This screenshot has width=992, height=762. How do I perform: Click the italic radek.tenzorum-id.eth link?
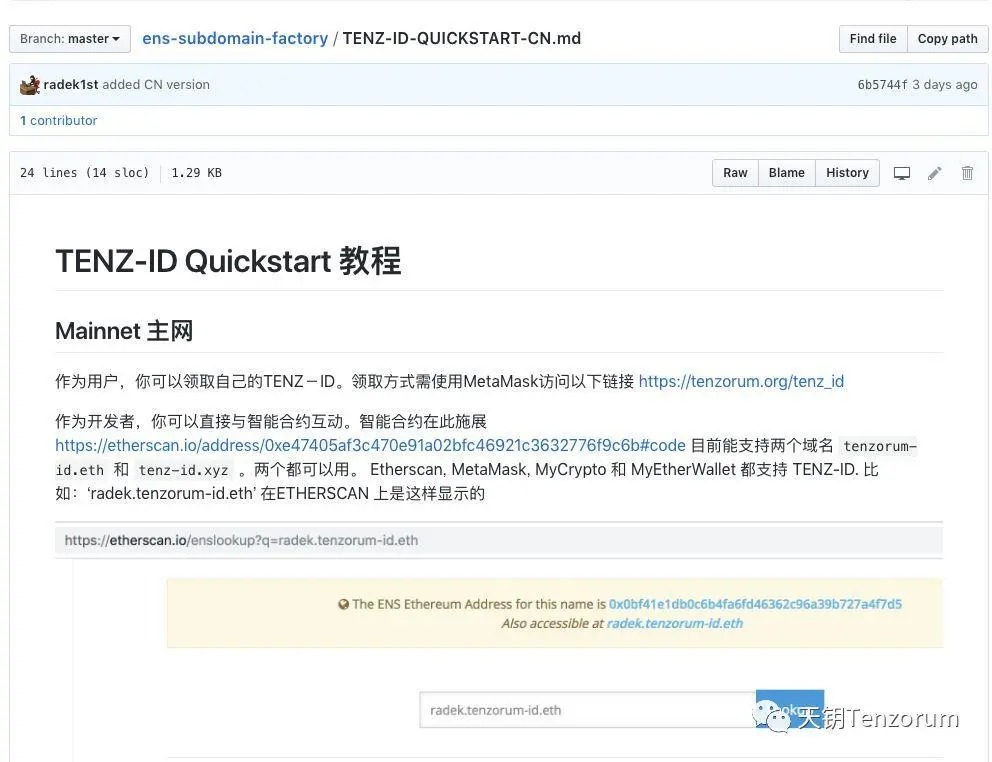(674, 623)
